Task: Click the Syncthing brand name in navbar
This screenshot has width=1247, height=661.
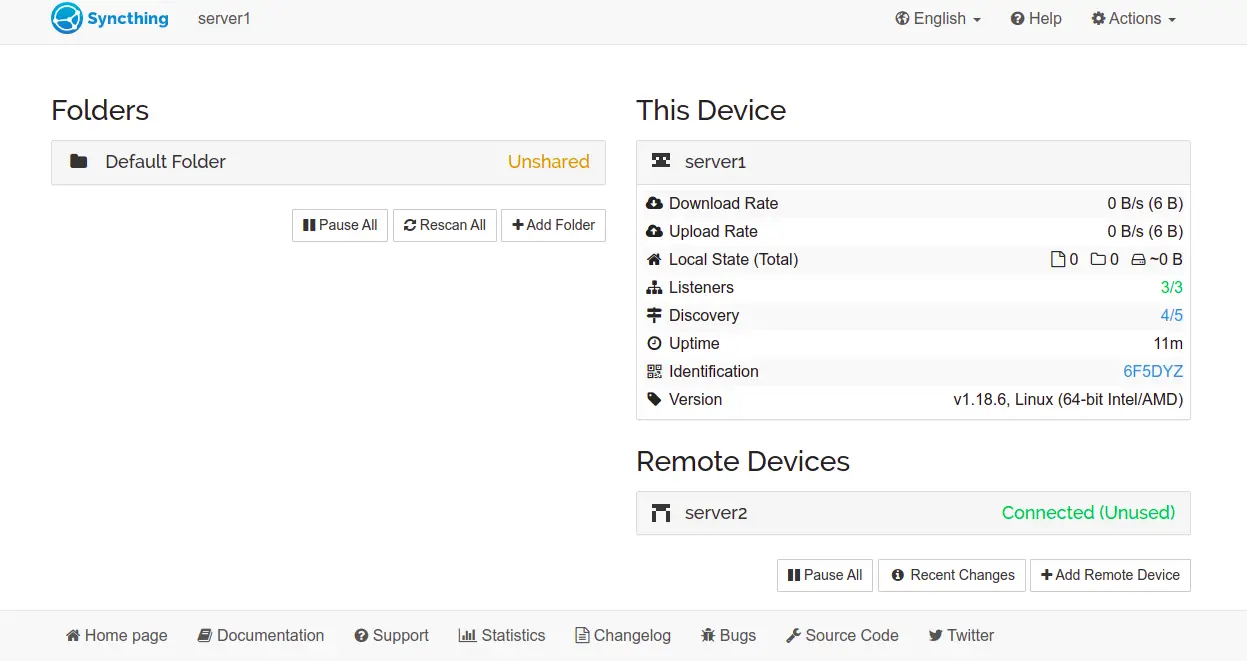Action: click(x=128, y=18)
